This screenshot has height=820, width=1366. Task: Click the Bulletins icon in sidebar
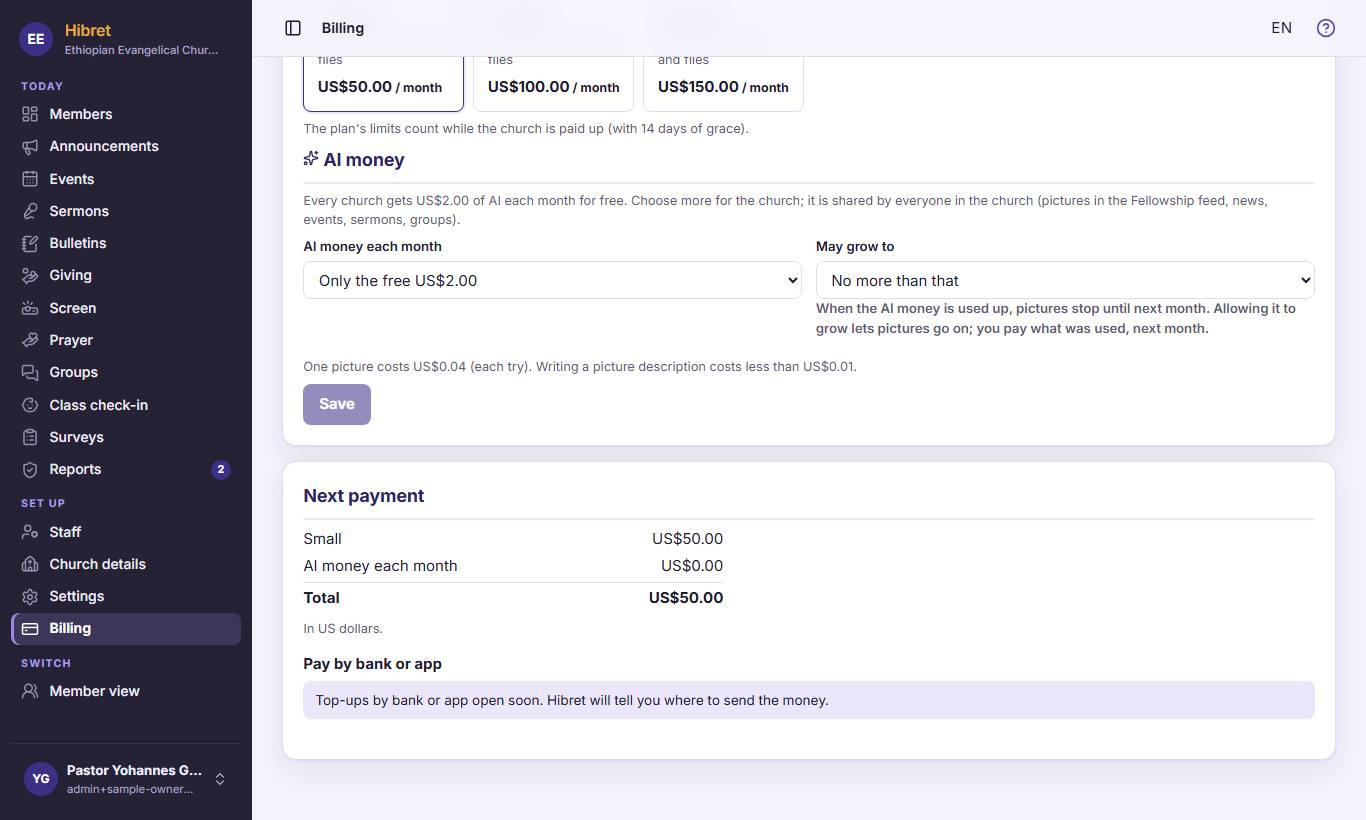click(x=30, y=243)
